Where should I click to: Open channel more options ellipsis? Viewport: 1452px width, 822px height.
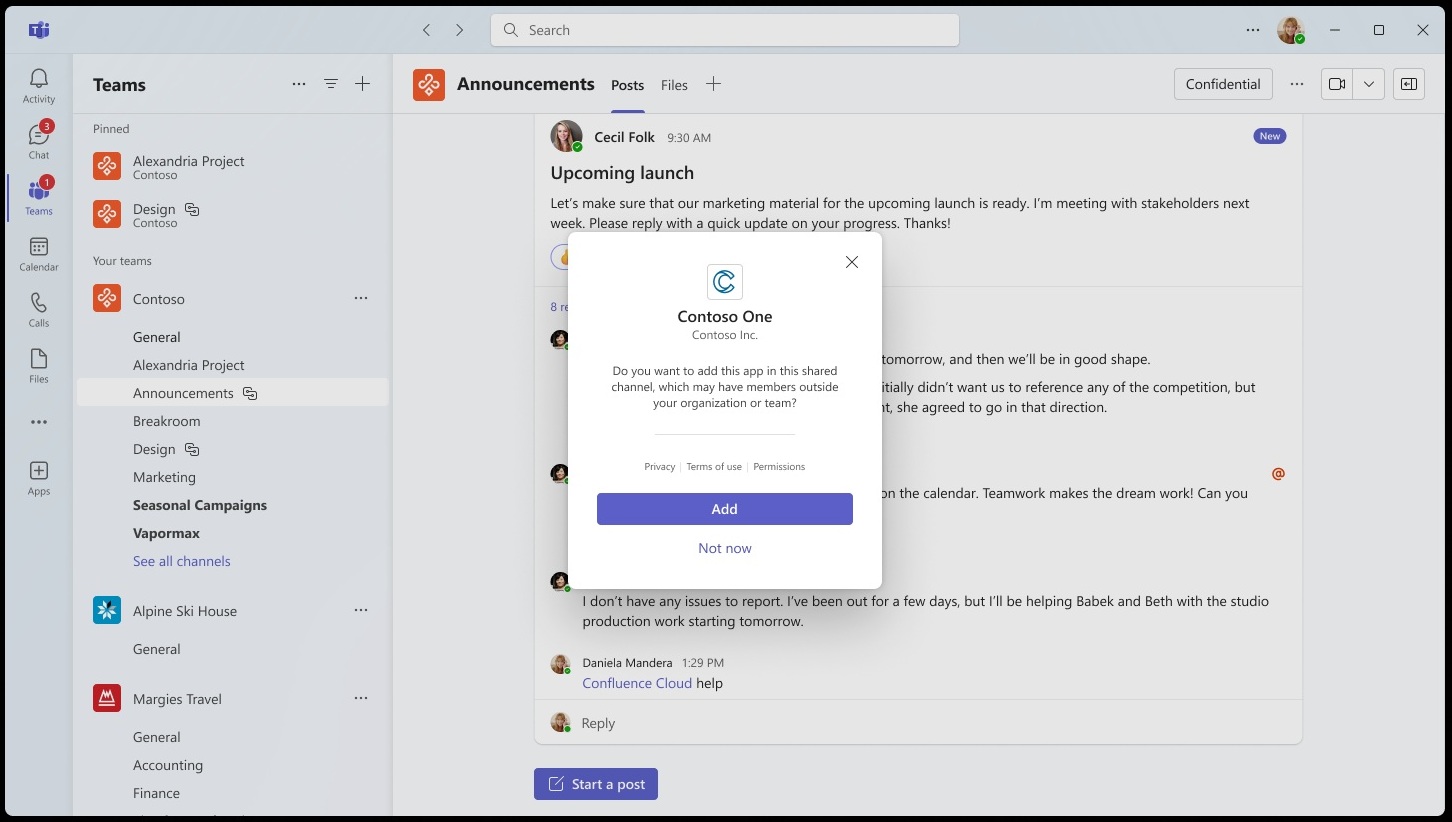click(x=1297, y=84)
